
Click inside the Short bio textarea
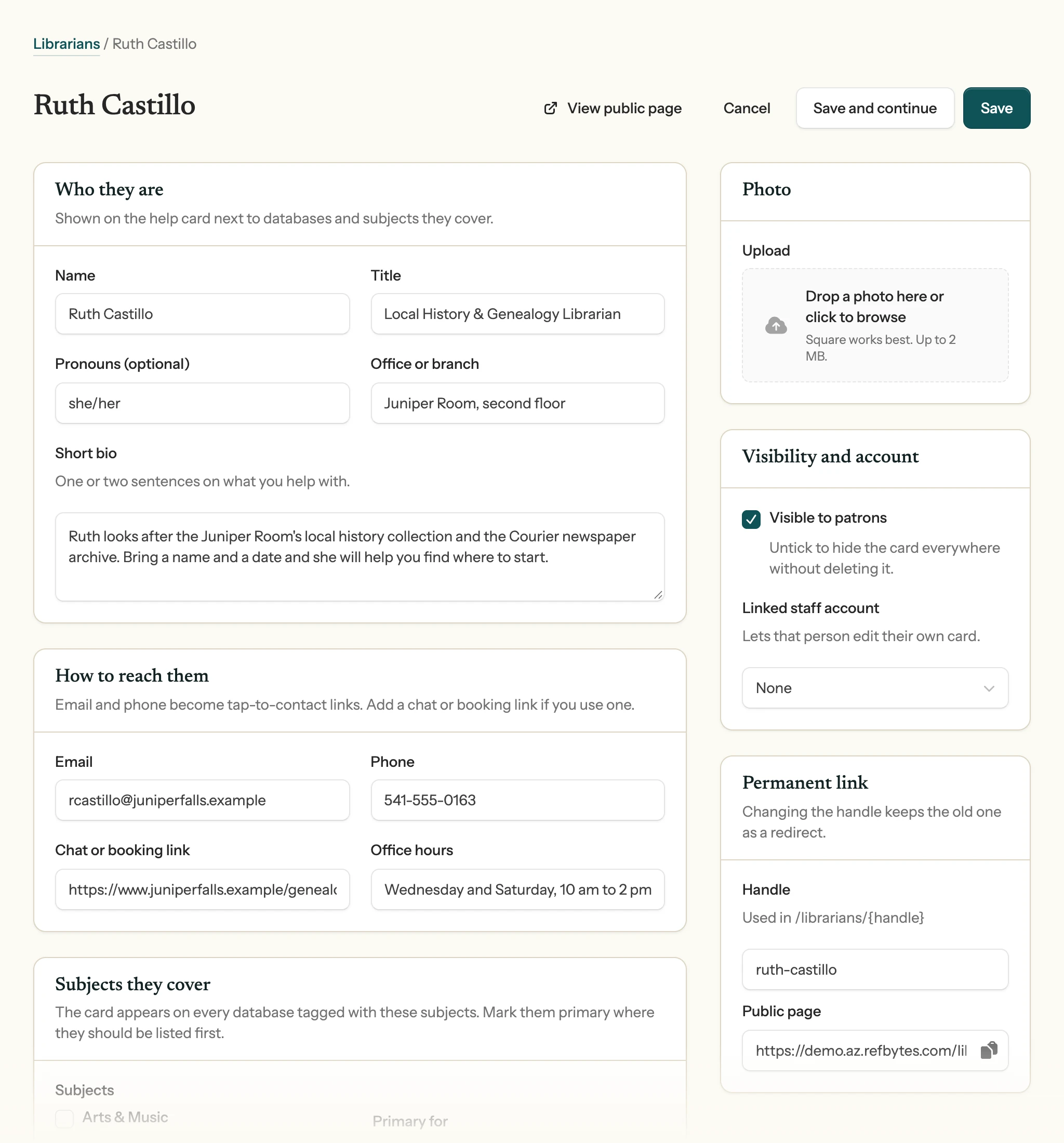360,556
